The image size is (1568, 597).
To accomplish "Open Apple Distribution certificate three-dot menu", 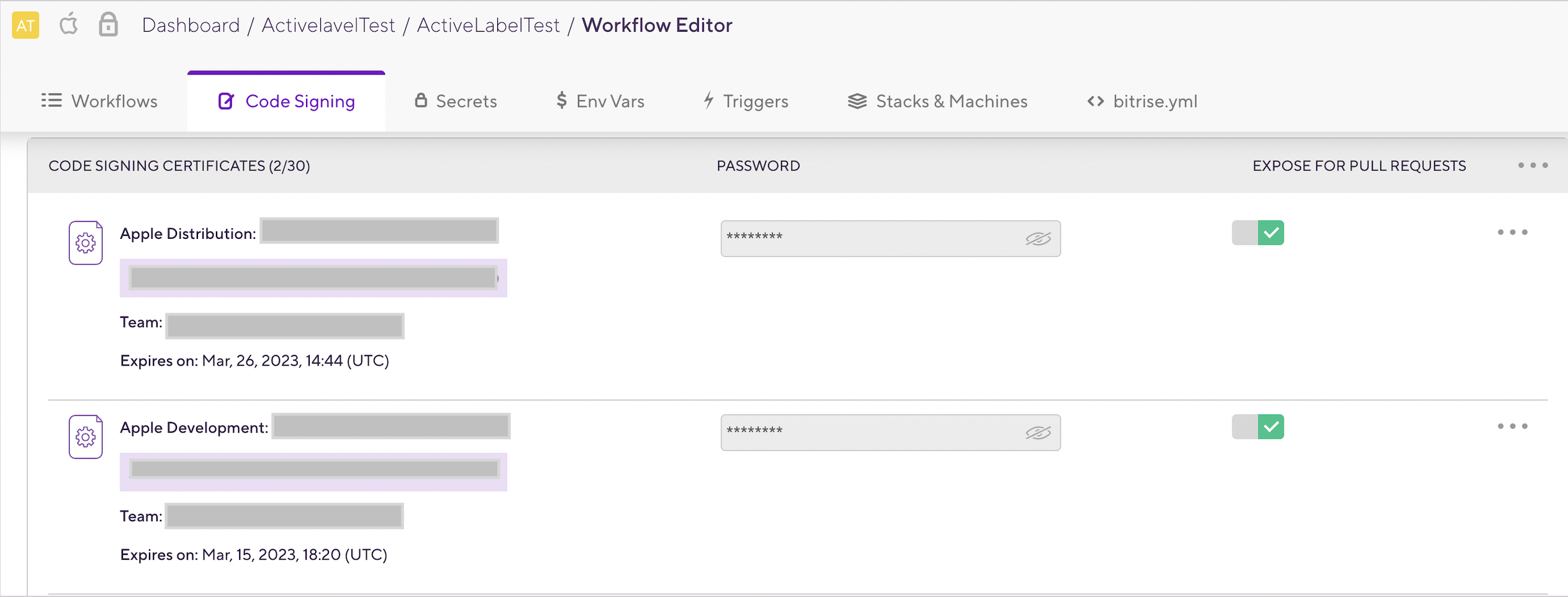I will pos(1512,233).
